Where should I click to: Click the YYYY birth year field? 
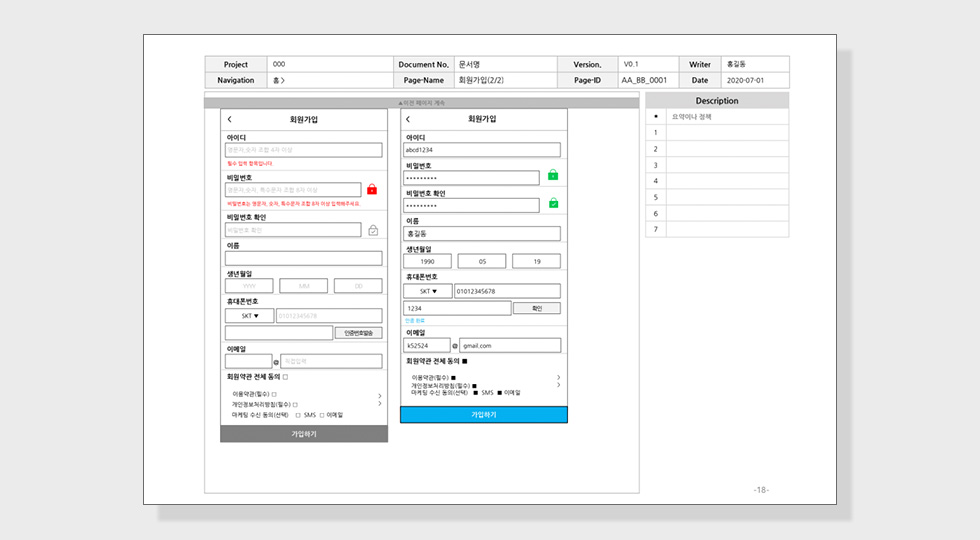[249, 286]
